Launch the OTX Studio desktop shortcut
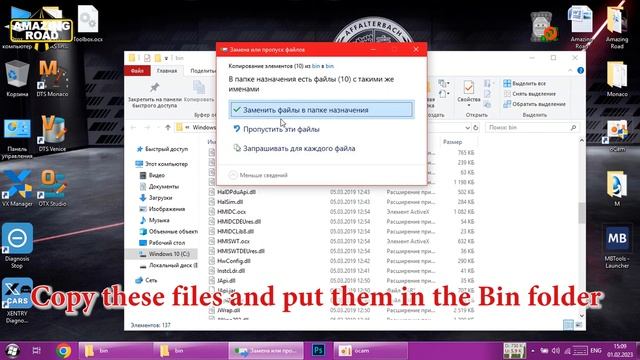The height and width of the screenshot is (360, 640). [52, 189]
